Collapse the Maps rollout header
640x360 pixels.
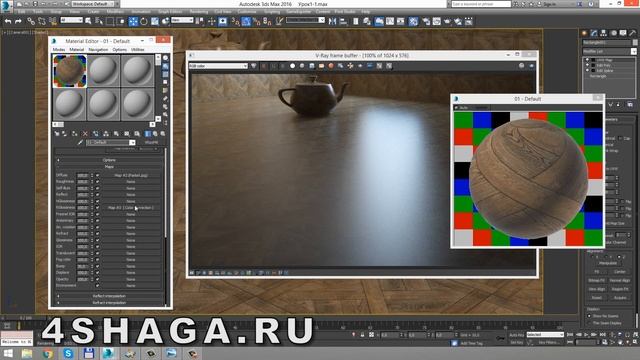pos(109,167)
